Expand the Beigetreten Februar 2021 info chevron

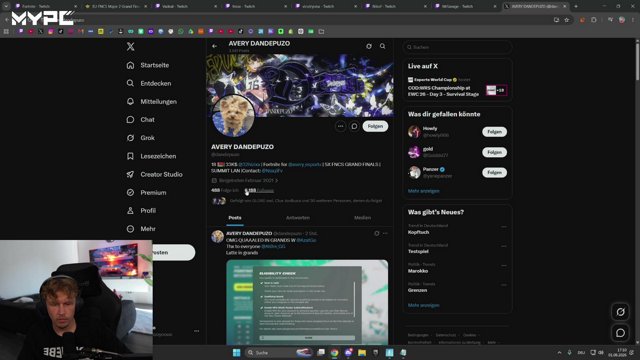tap(276, 180)
